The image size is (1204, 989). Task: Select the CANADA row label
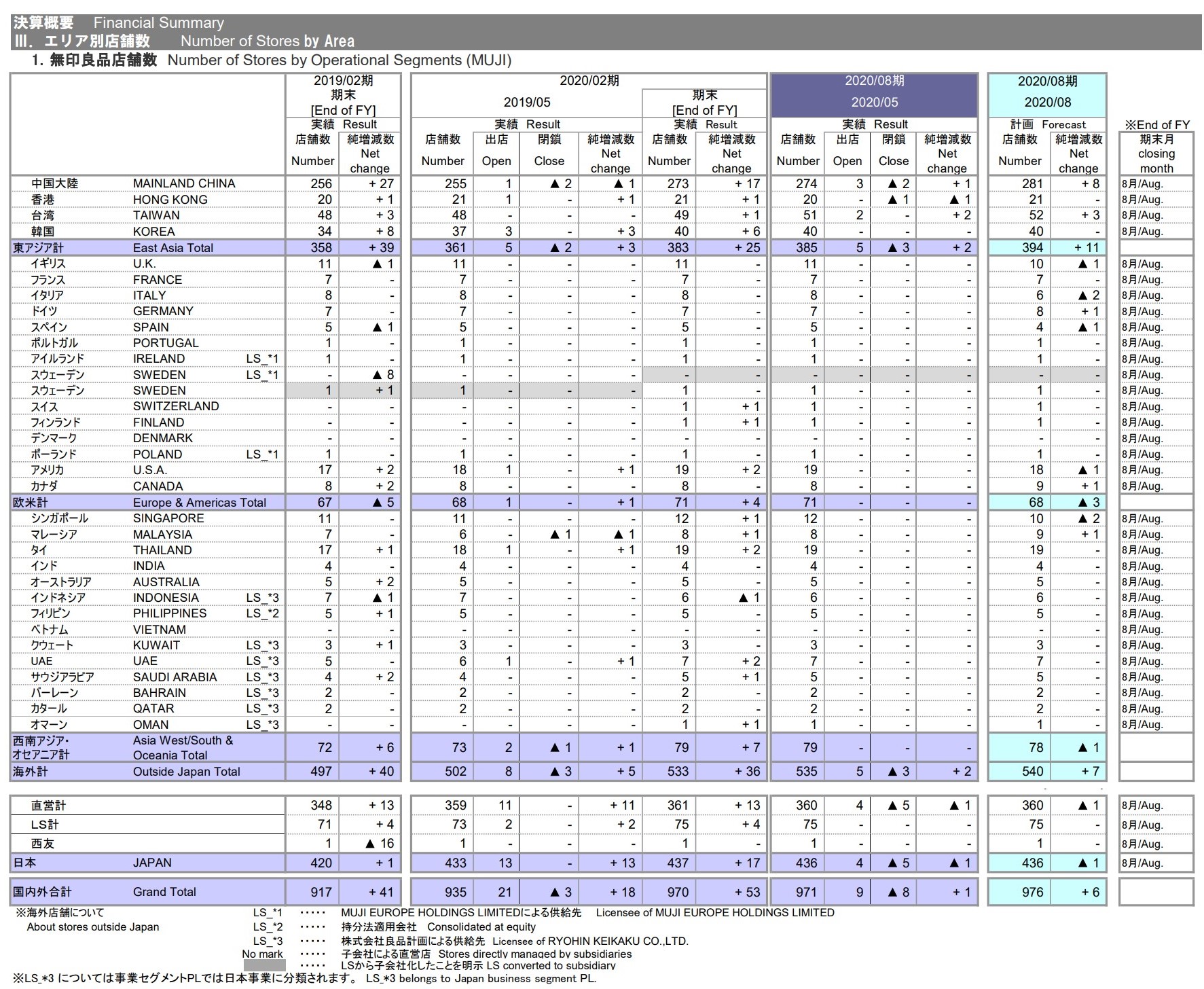pos(158,486)
